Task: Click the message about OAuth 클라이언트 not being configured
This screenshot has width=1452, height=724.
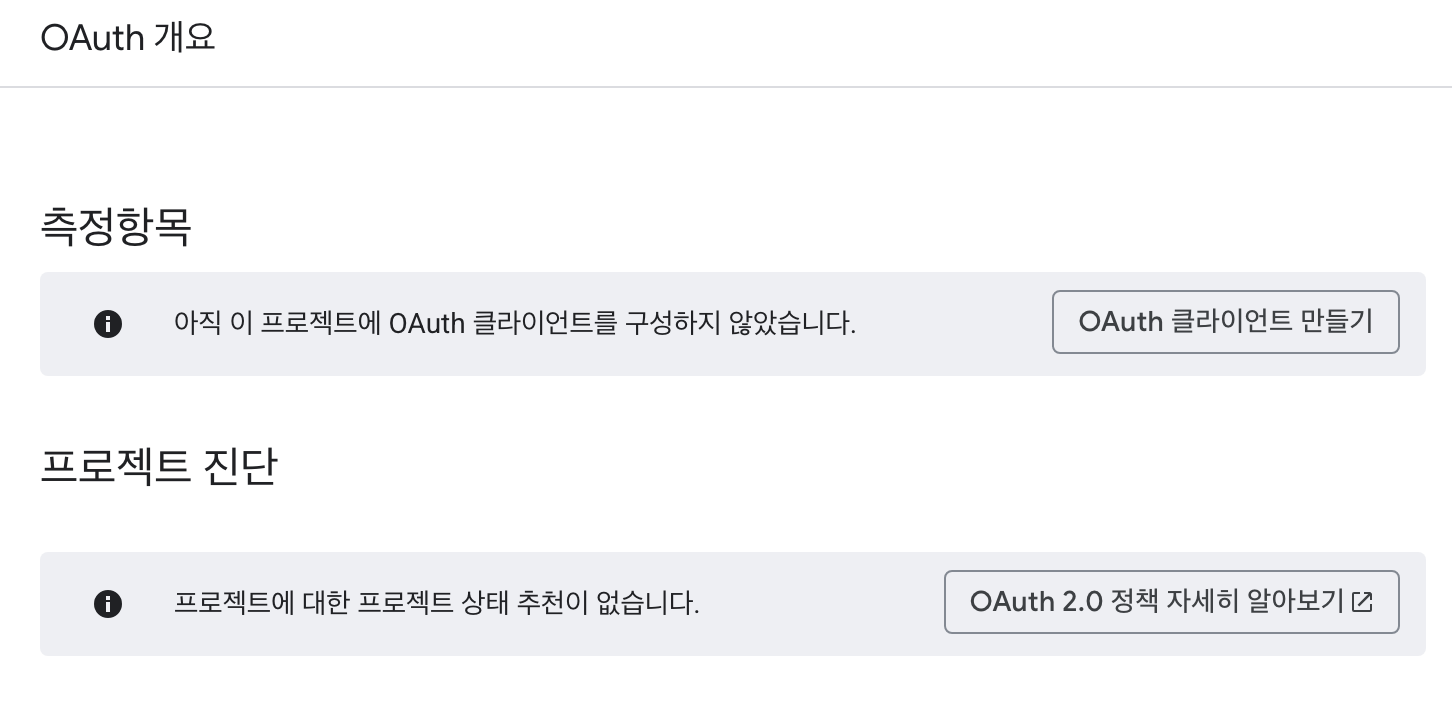Action: point(514,324)
